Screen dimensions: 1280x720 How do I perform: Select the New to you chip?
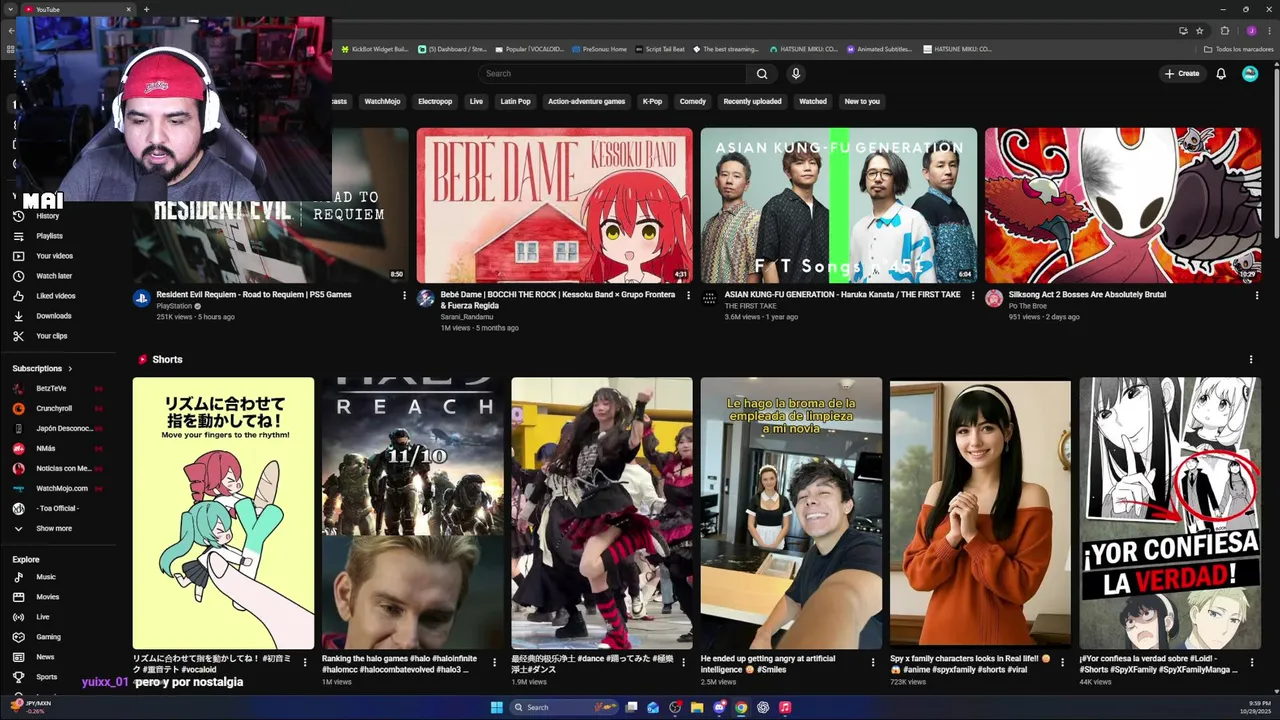[x=862, y=101]
